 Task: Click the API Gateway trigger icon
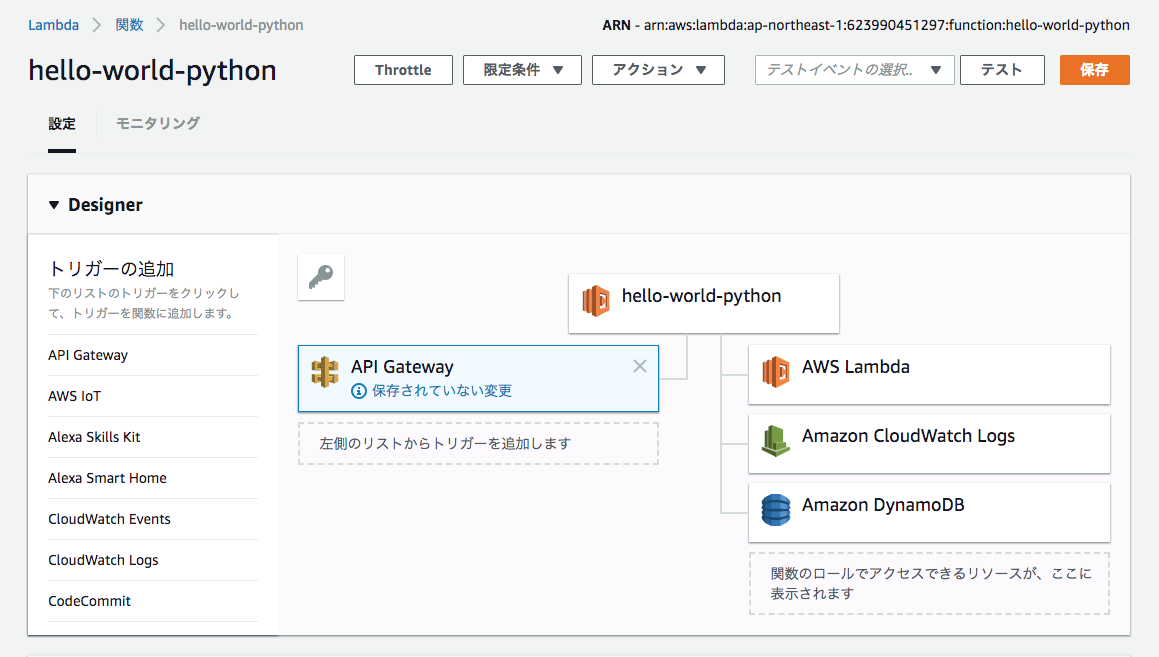[x=325, y=372]
